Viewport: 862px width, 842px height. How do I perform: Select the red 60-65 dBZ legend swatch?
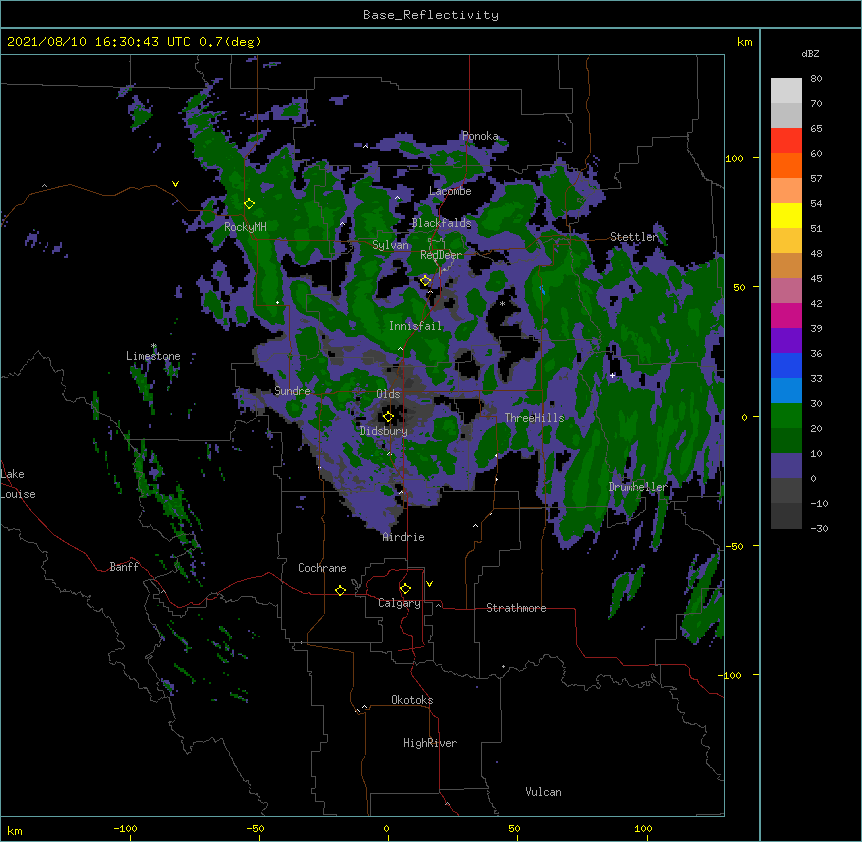(x=786, y=140)
